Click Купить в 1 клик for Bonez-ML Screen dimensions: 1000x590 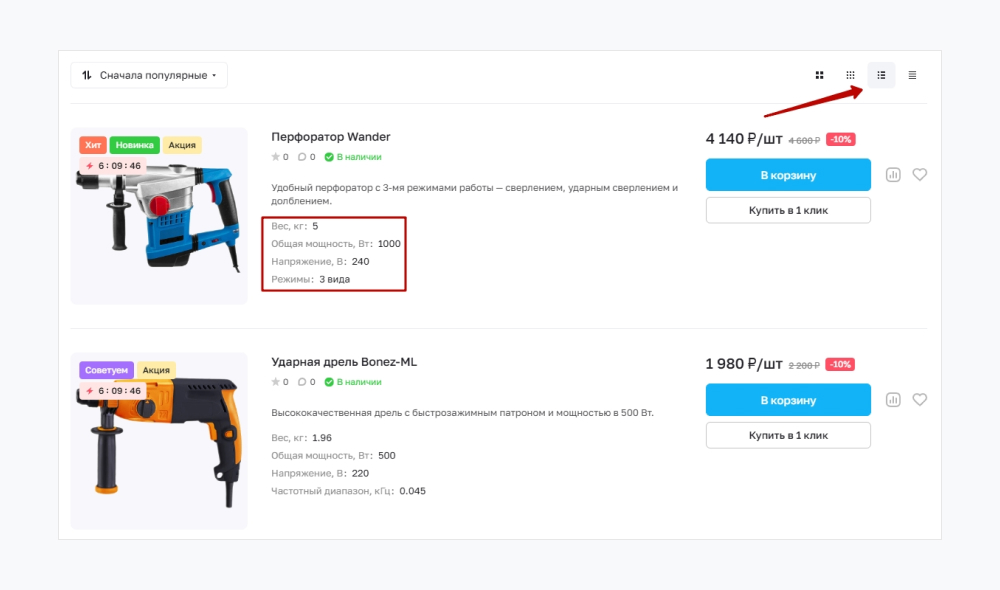pyautogui.click(x=788, y=436)
